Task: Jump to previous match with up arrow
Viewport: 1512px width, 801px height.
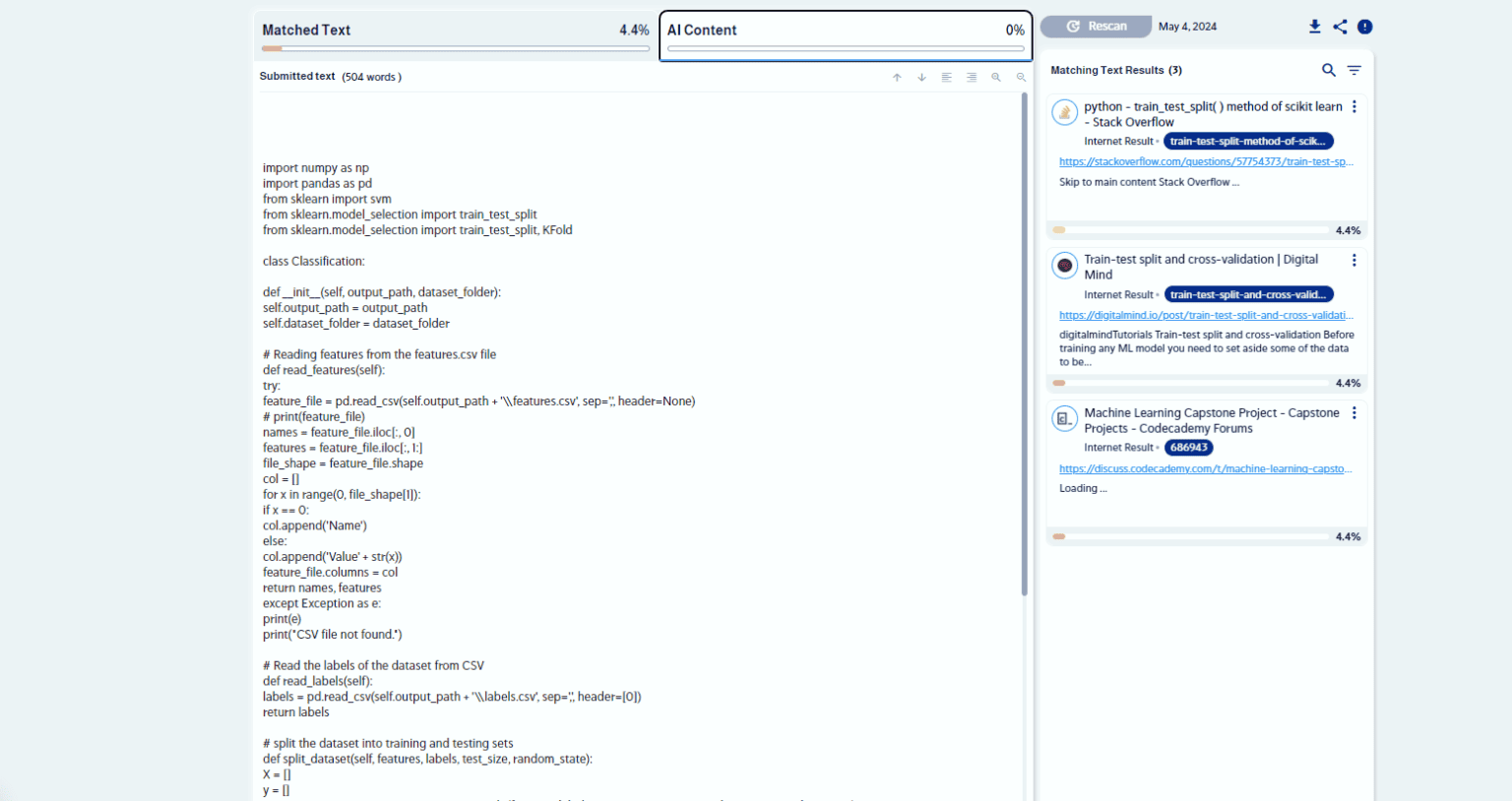Action: coord(897,77)
